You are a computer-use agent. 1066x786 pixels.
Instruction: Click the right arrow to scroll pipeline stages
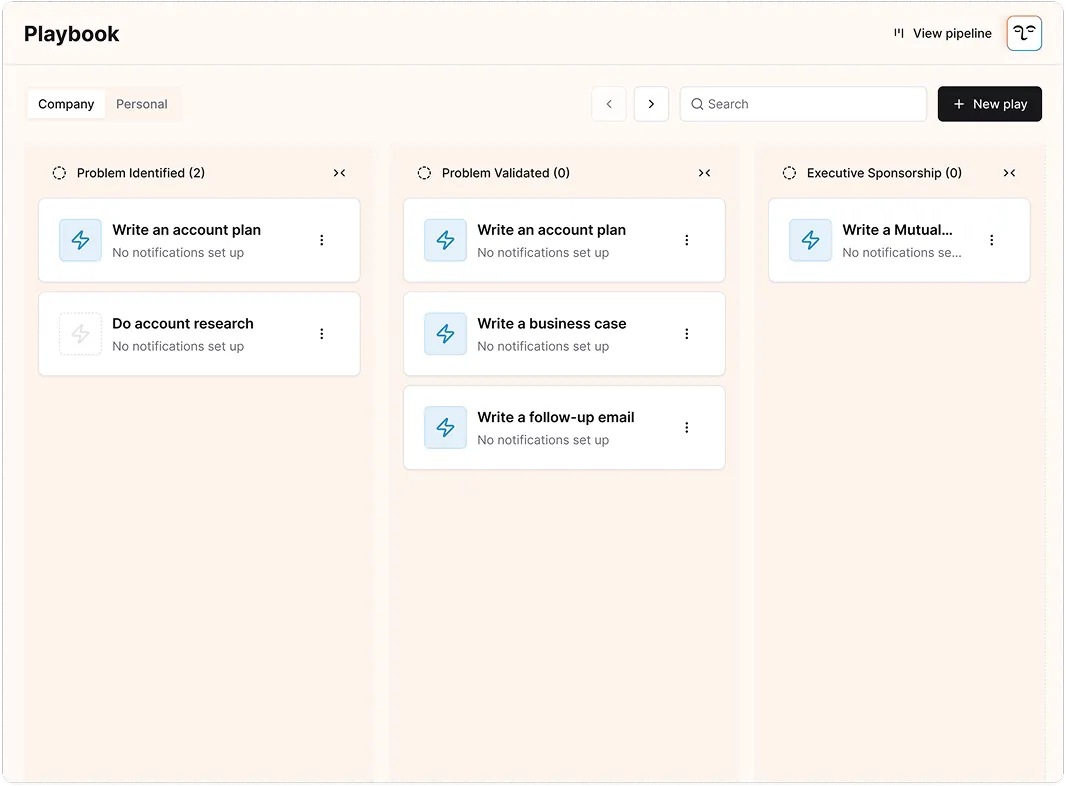651,104
